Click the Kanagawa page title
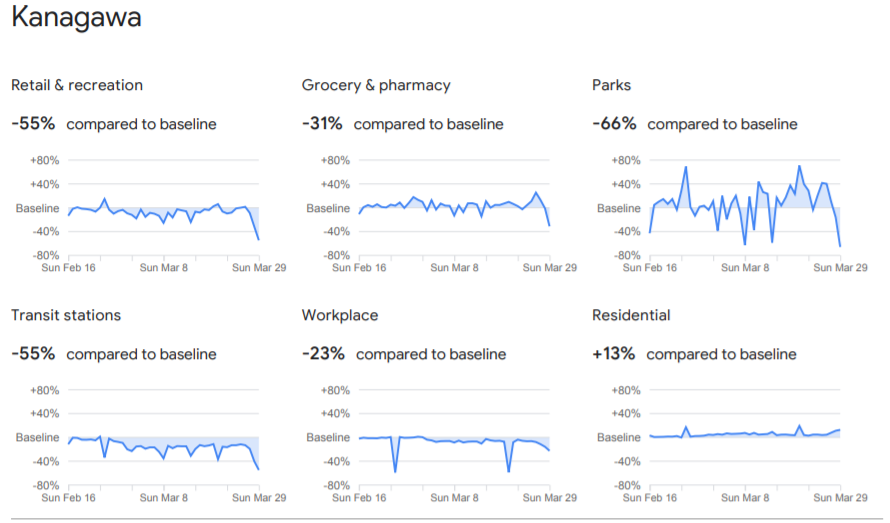This screenshot has width=890, height=523. click(x=76, y=18)
